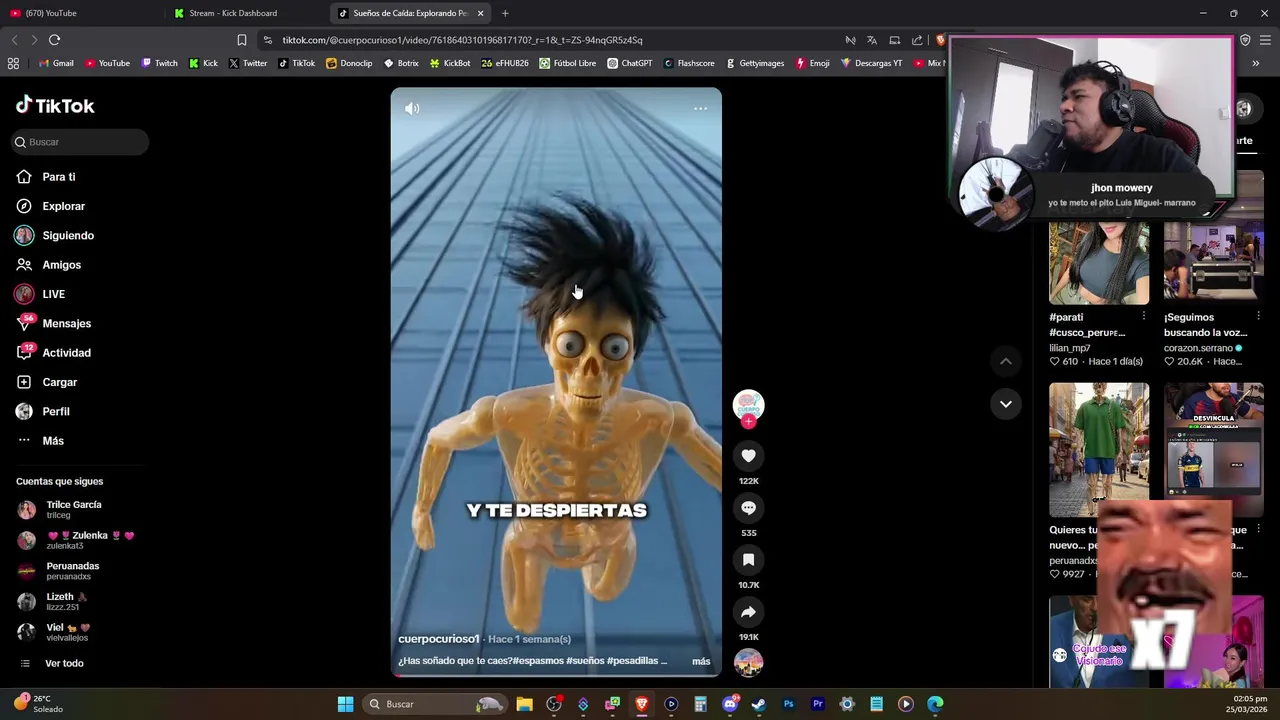Close the TikTok browser tab

tap(480, 13)
